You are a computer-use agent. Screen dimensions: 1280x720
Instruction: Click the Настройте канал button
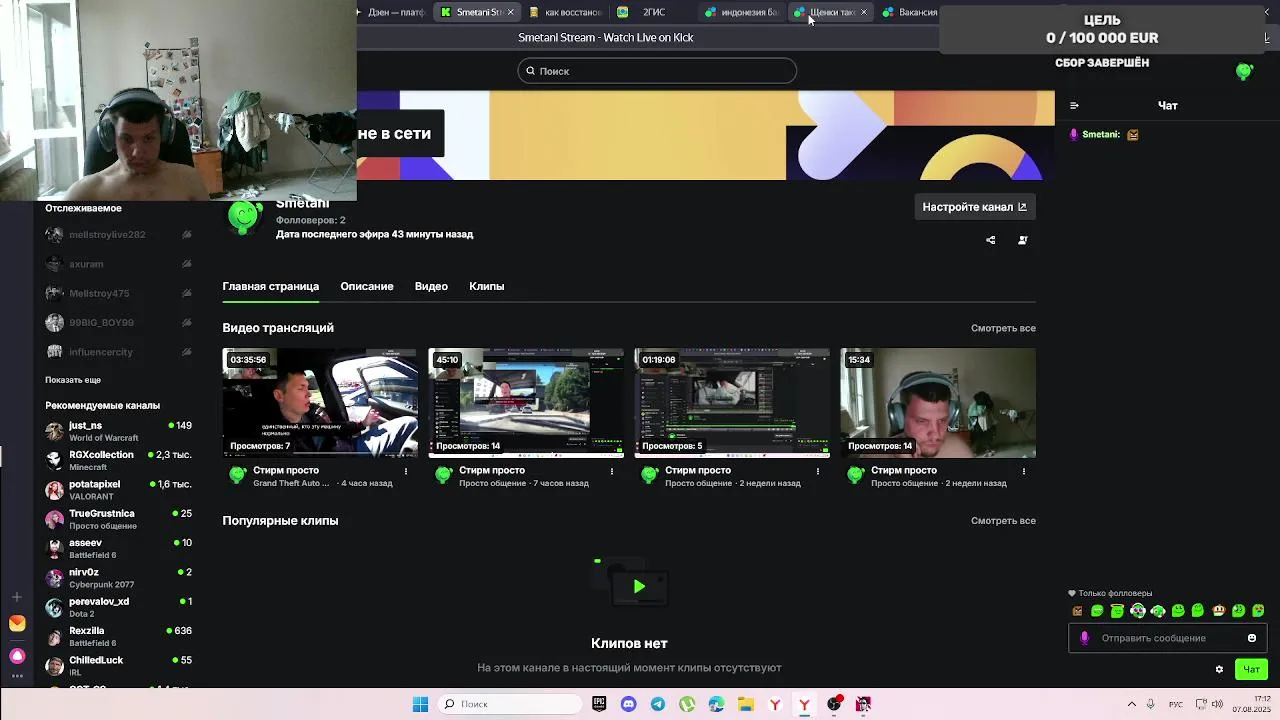tap(974, 207)
